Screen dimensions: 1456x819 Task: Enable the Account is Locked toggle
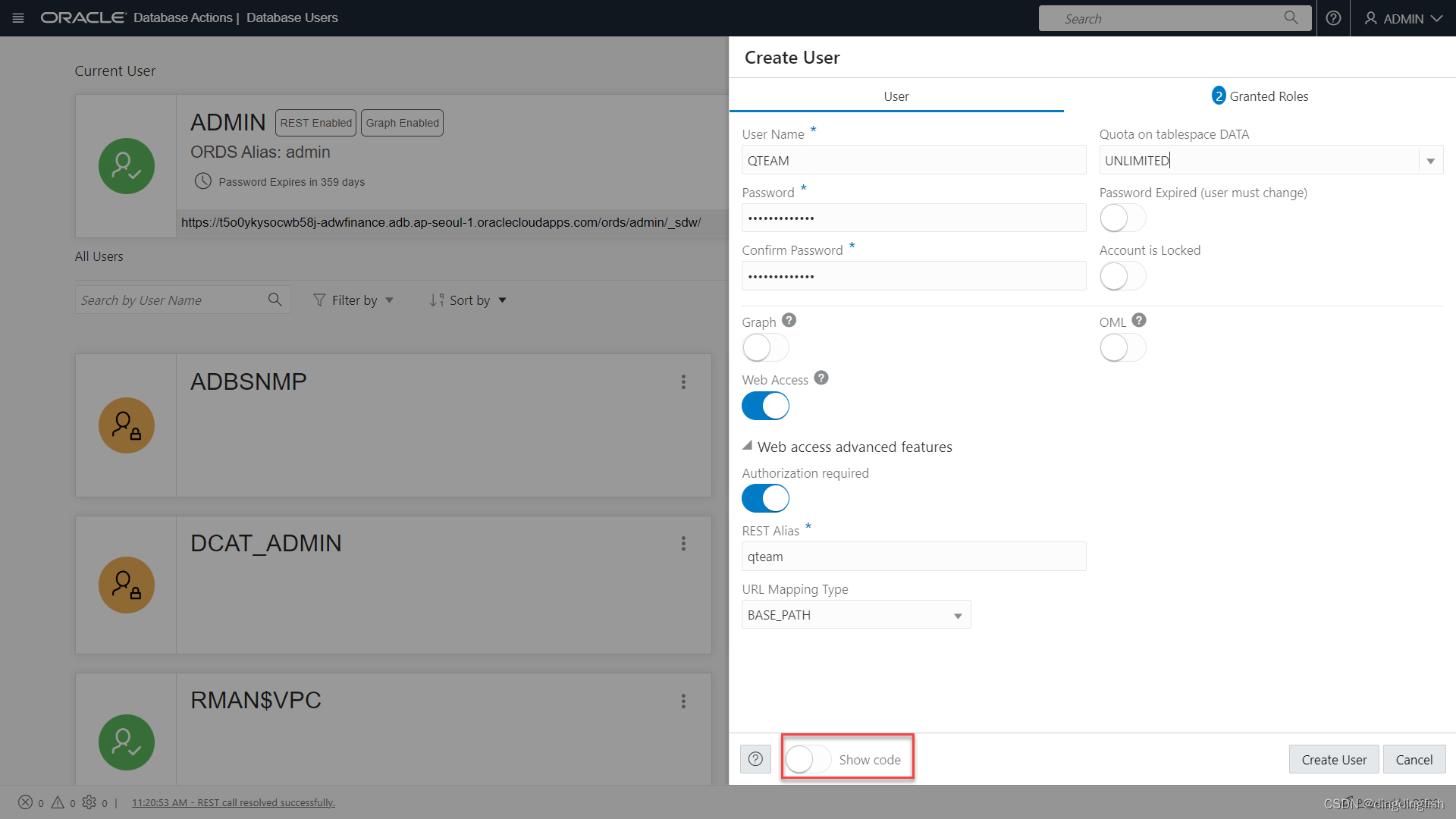point(1122,276)
